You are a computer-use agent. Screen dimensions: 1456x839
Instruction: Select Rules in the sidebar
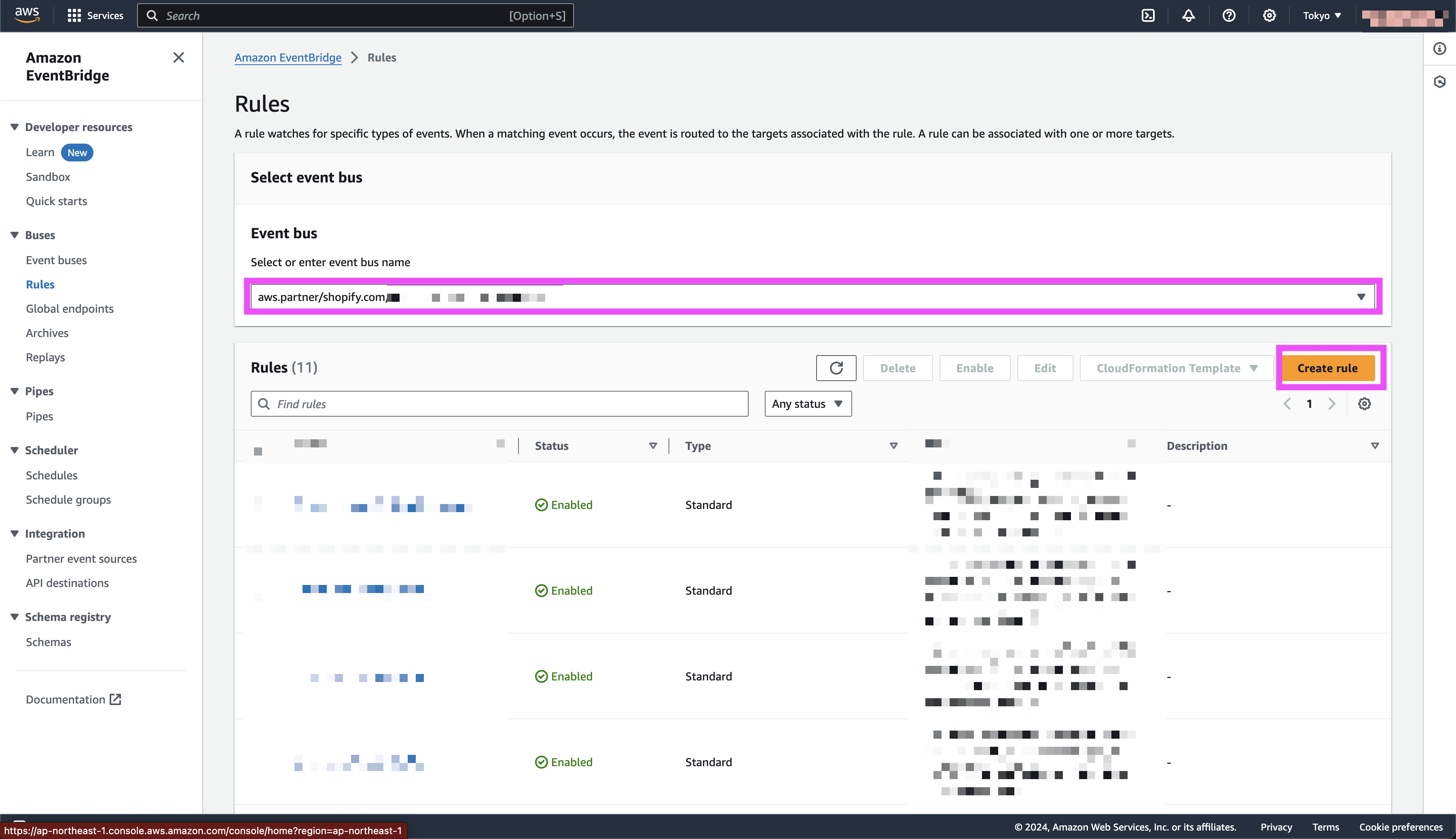click(x=40, y=285)
